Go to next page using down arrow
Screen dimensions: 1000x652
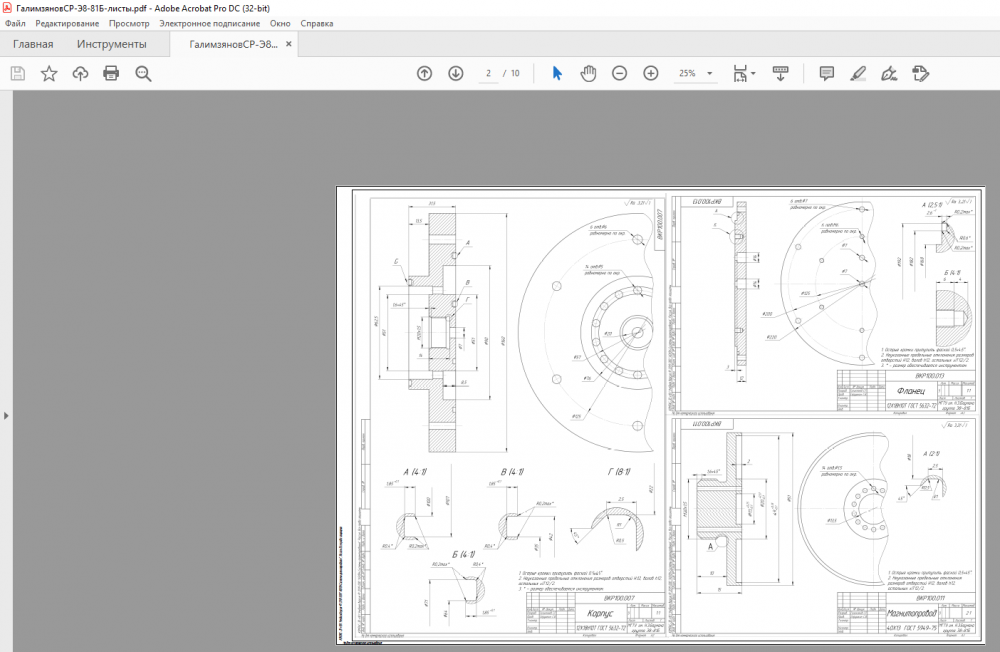coord(456,73)
